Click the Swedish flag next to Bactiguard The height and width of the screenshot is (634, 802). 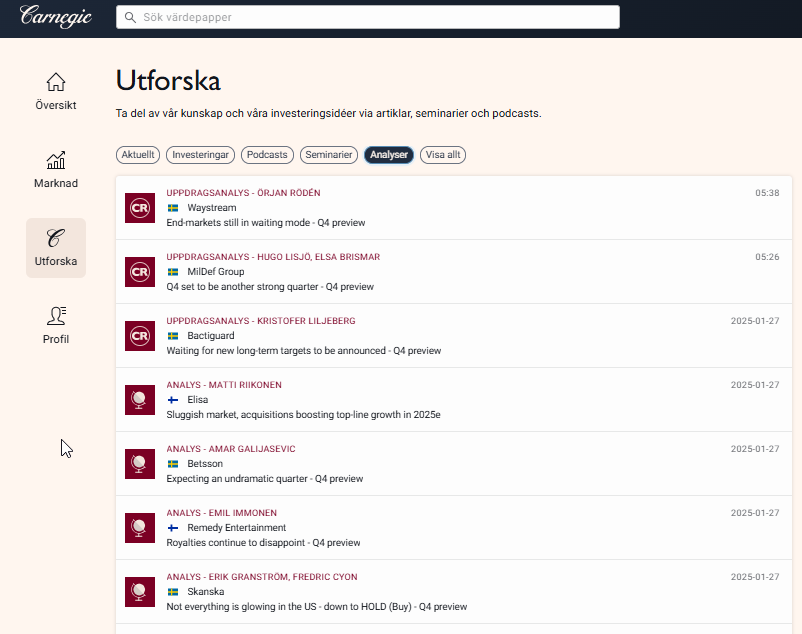coord(173,336)
